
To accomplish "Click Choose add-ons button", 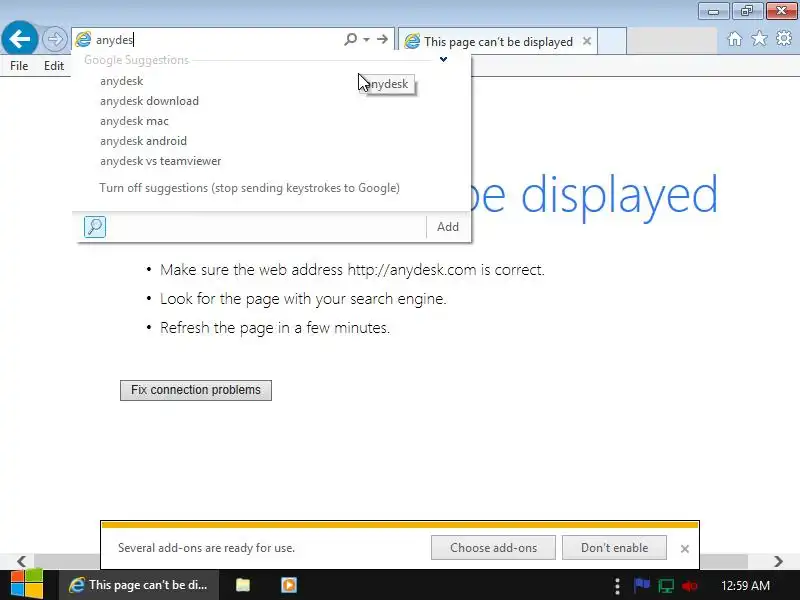I will point(493,547).
